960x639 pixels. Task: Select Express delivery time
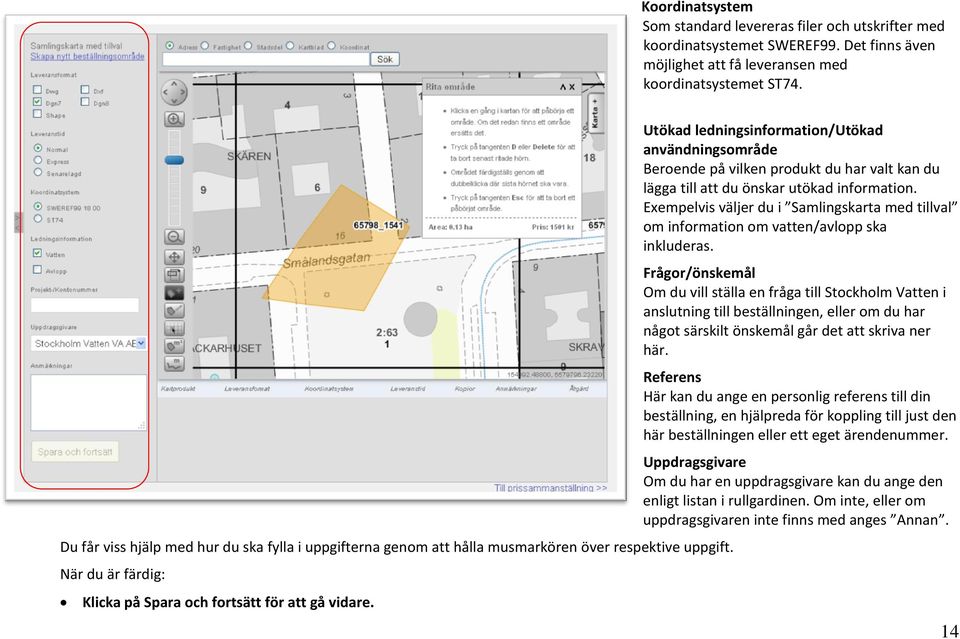(x=38, y=160)
